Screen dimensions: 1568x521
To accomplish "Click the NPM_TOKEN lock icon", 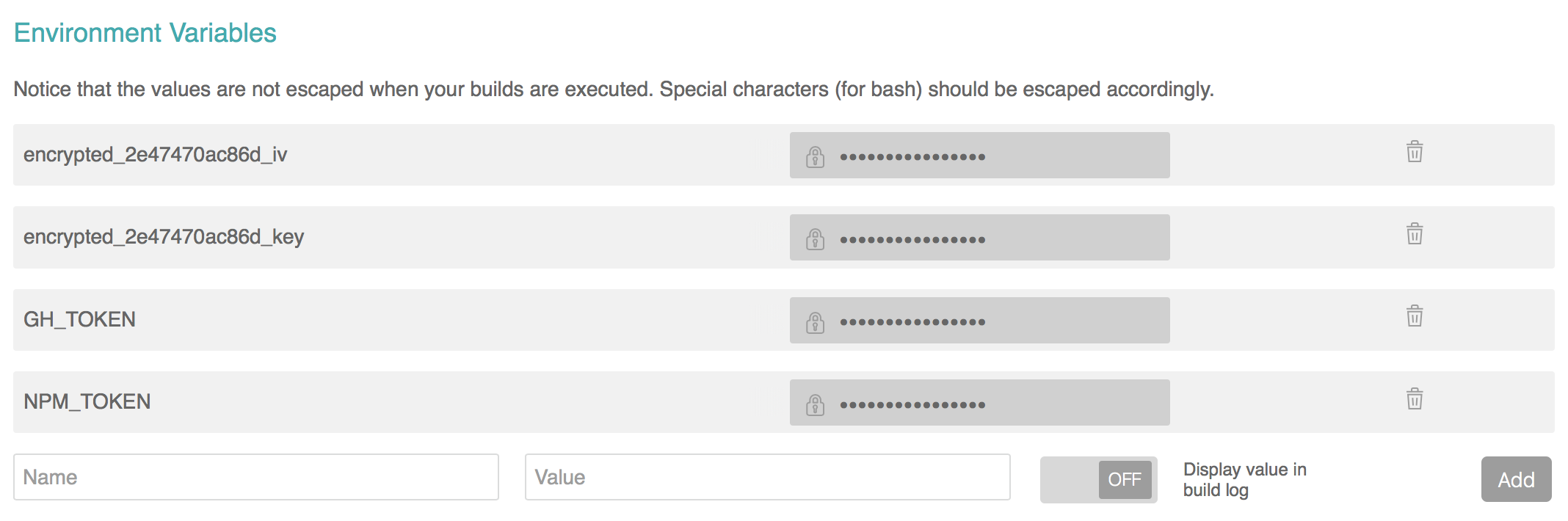I will tap(815, 404).
